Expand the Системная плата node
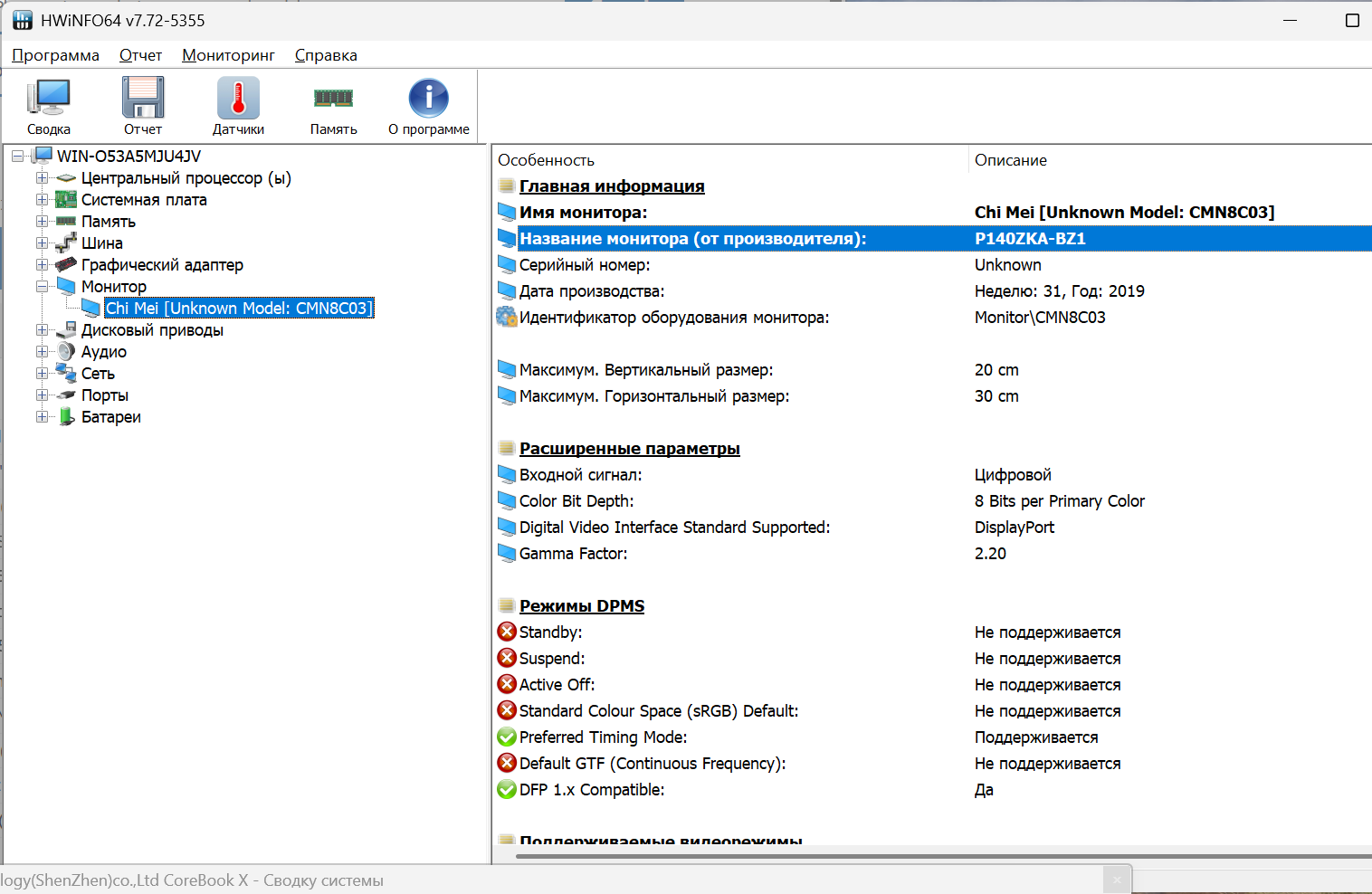 point(42,200)
